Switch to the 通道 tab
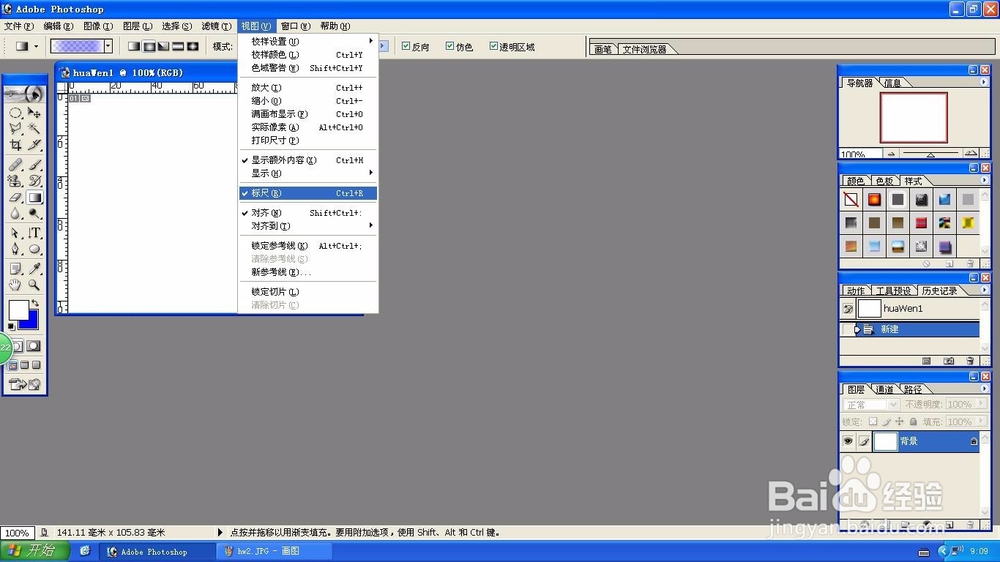 click(x=884, y=389)
